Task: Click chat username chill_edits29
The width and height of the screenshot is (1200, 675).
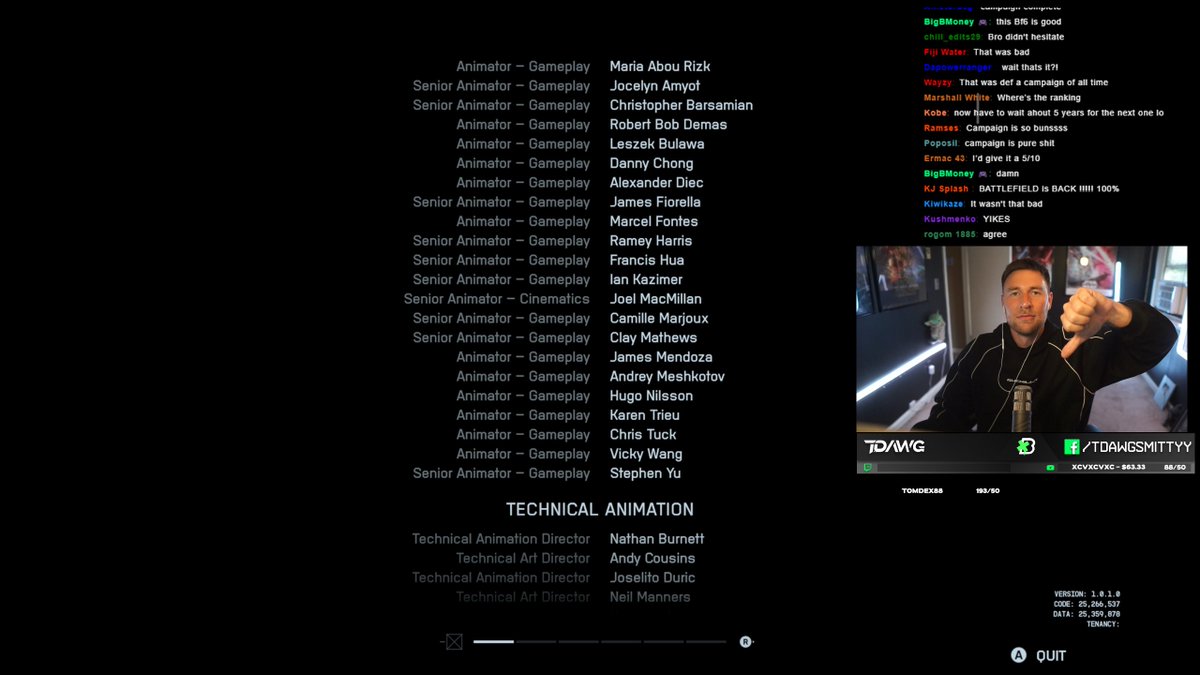Action: [952, 37]
